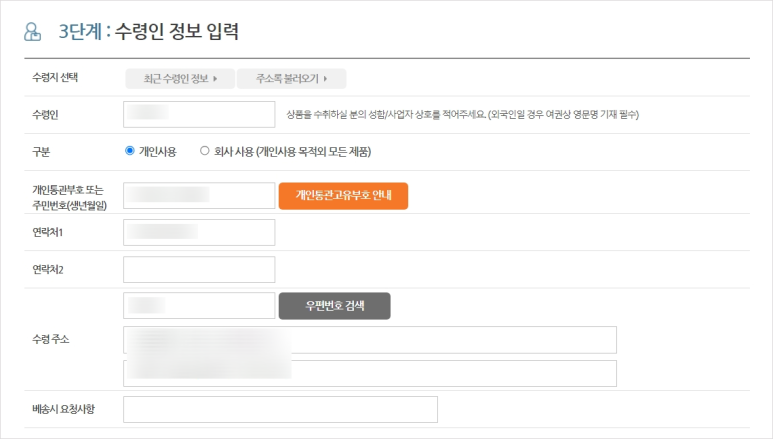Viewport: 773px width, 439px height.
Task: Click the recipient name hint text about 여권상 영문명
Action: coord(462,114)
